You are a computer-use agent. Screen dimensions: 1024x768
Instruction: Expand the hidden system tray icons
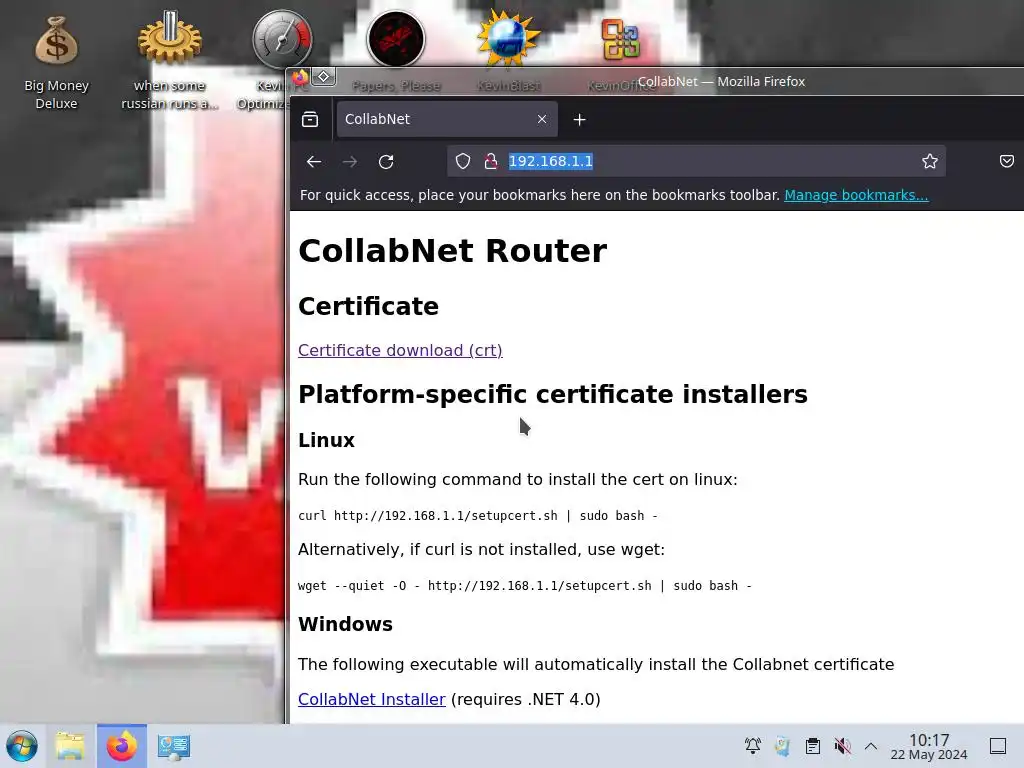[x=871, y=746]
